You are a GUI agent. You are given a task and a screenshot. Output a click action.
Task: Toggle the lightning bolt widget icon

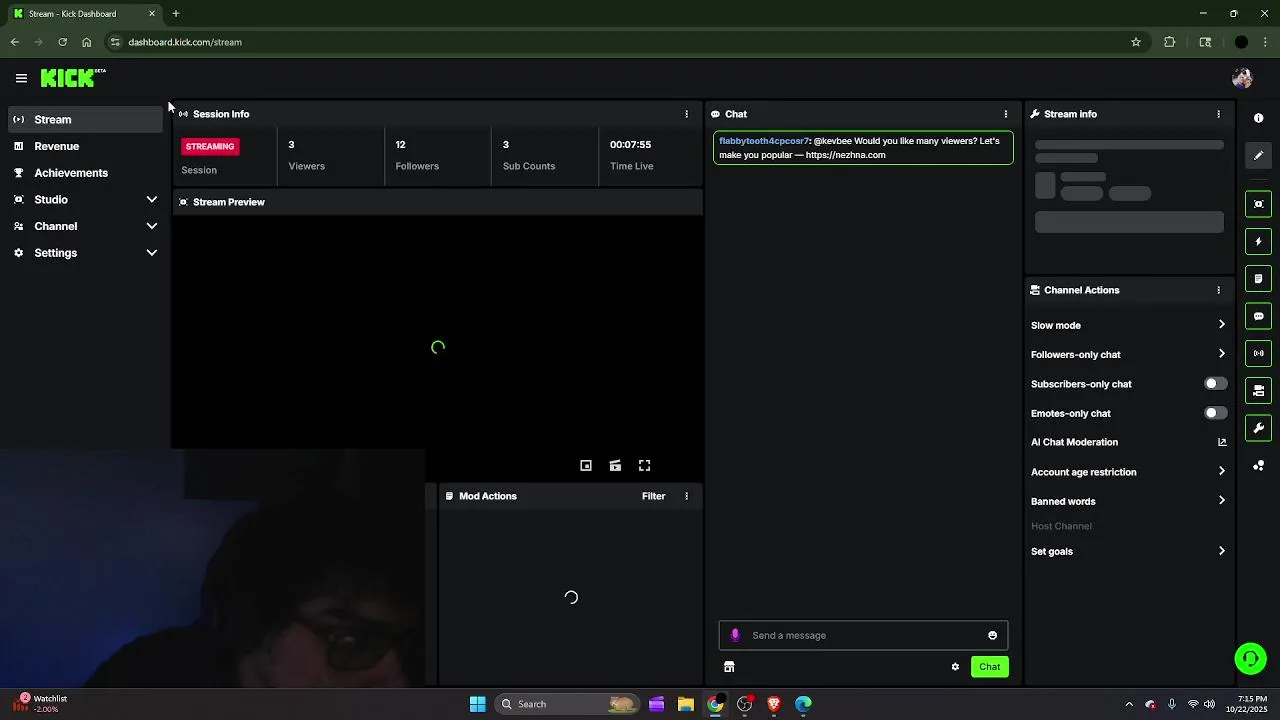click(x=1258, y=241)
